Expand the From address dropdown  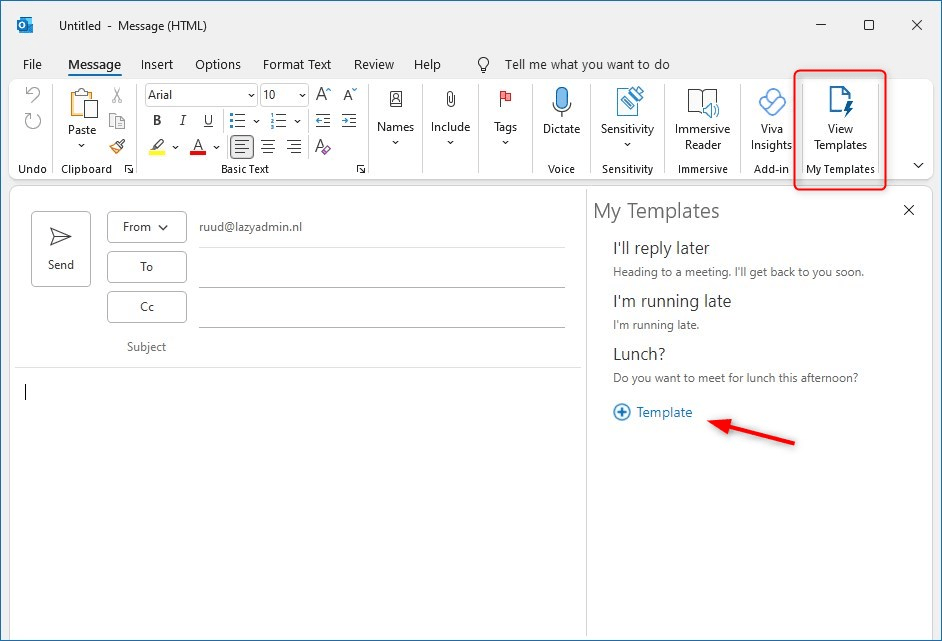(x=146, y=227)
